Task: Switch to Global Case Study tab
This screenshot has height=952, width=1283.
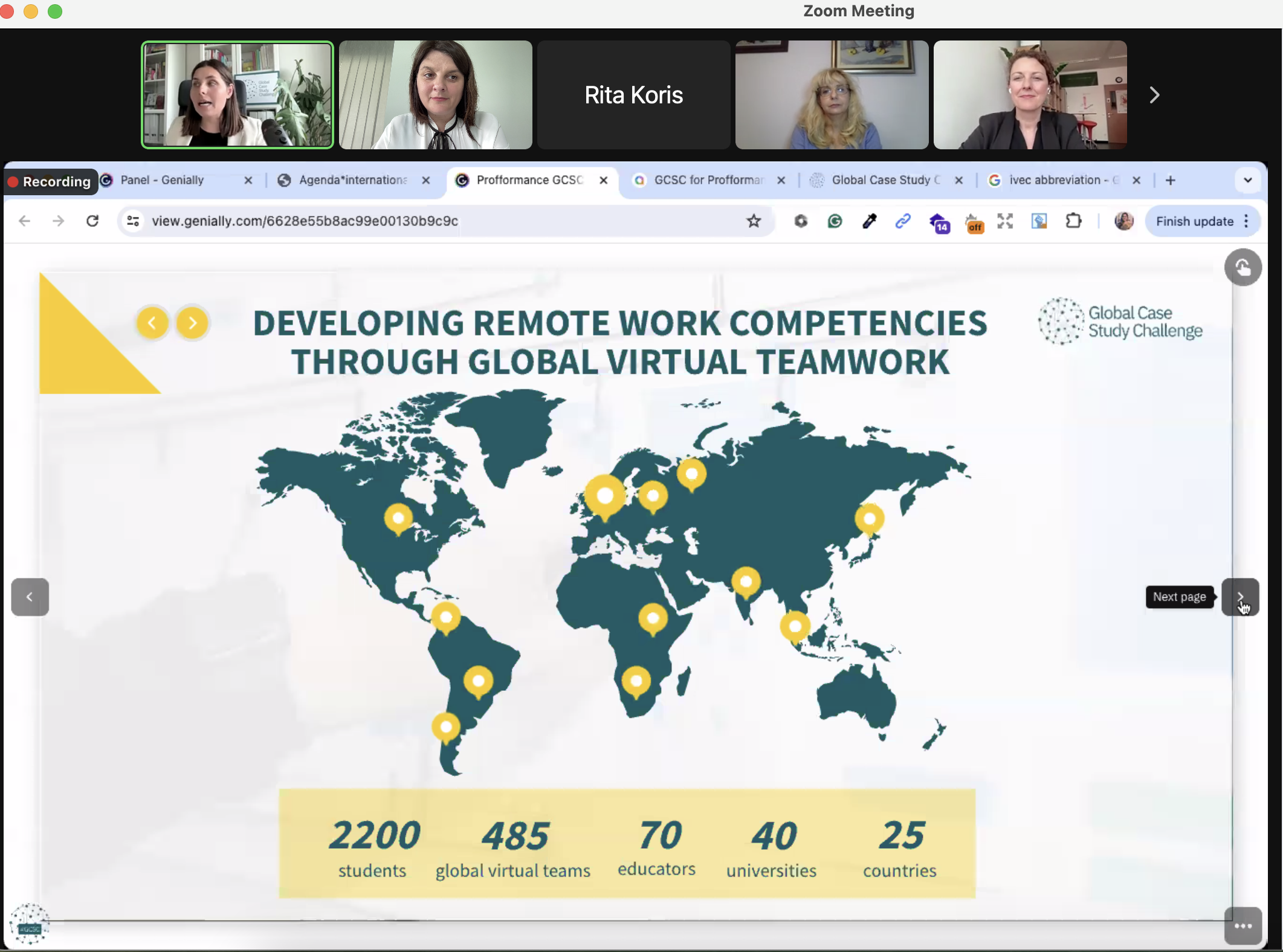Action: (885, 180)
